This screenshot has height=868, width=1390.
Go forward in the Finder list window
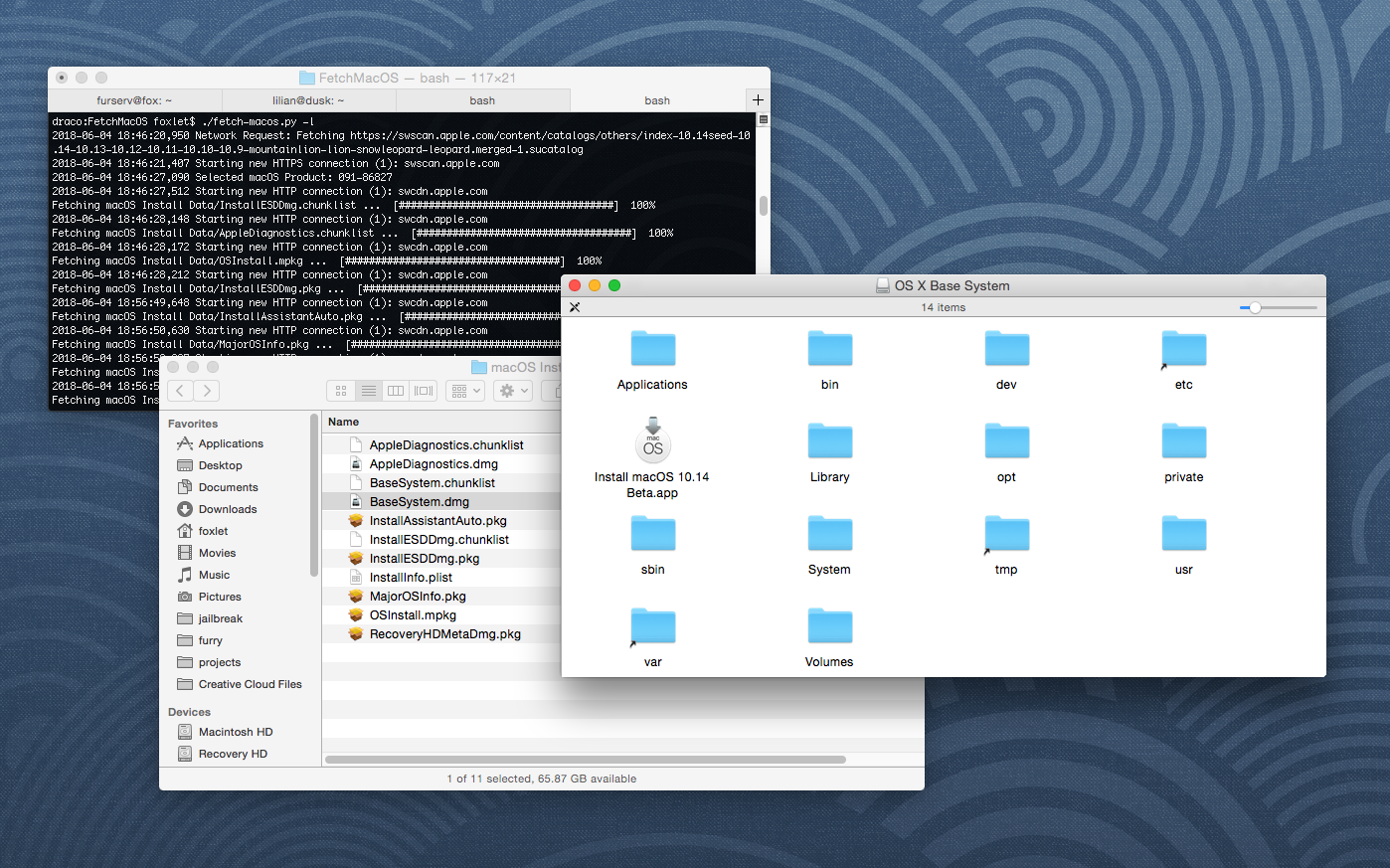coord(207,391)
